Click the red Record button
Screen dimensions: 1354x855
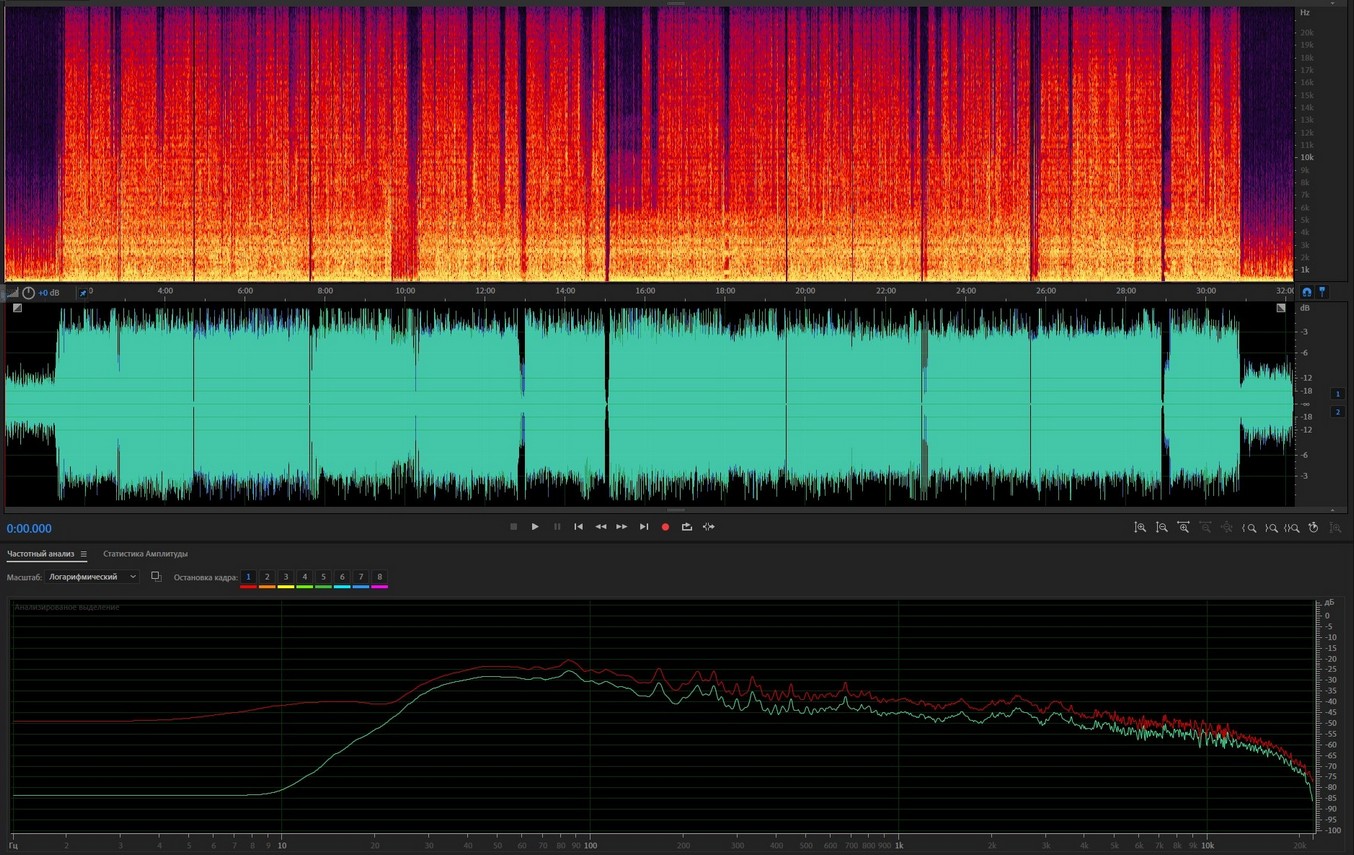(665, 527)
